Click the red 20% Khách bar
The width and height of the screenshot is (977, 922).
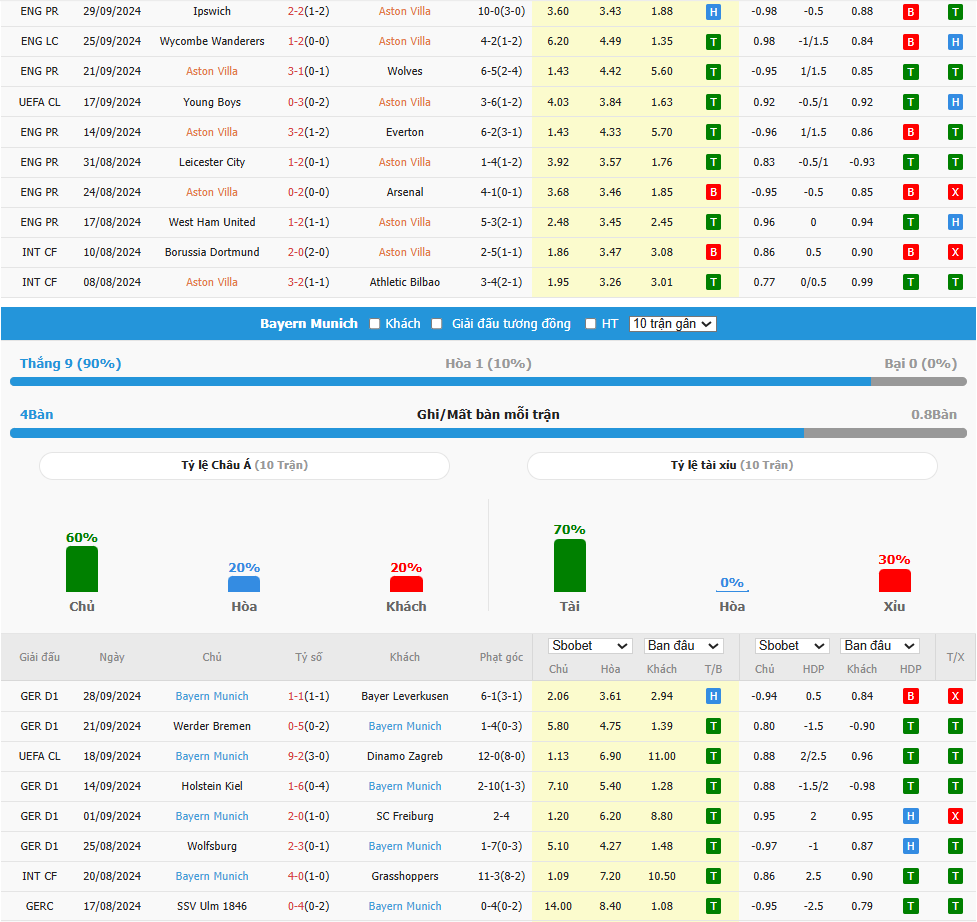pyautogui.click(x=406, y=584)
